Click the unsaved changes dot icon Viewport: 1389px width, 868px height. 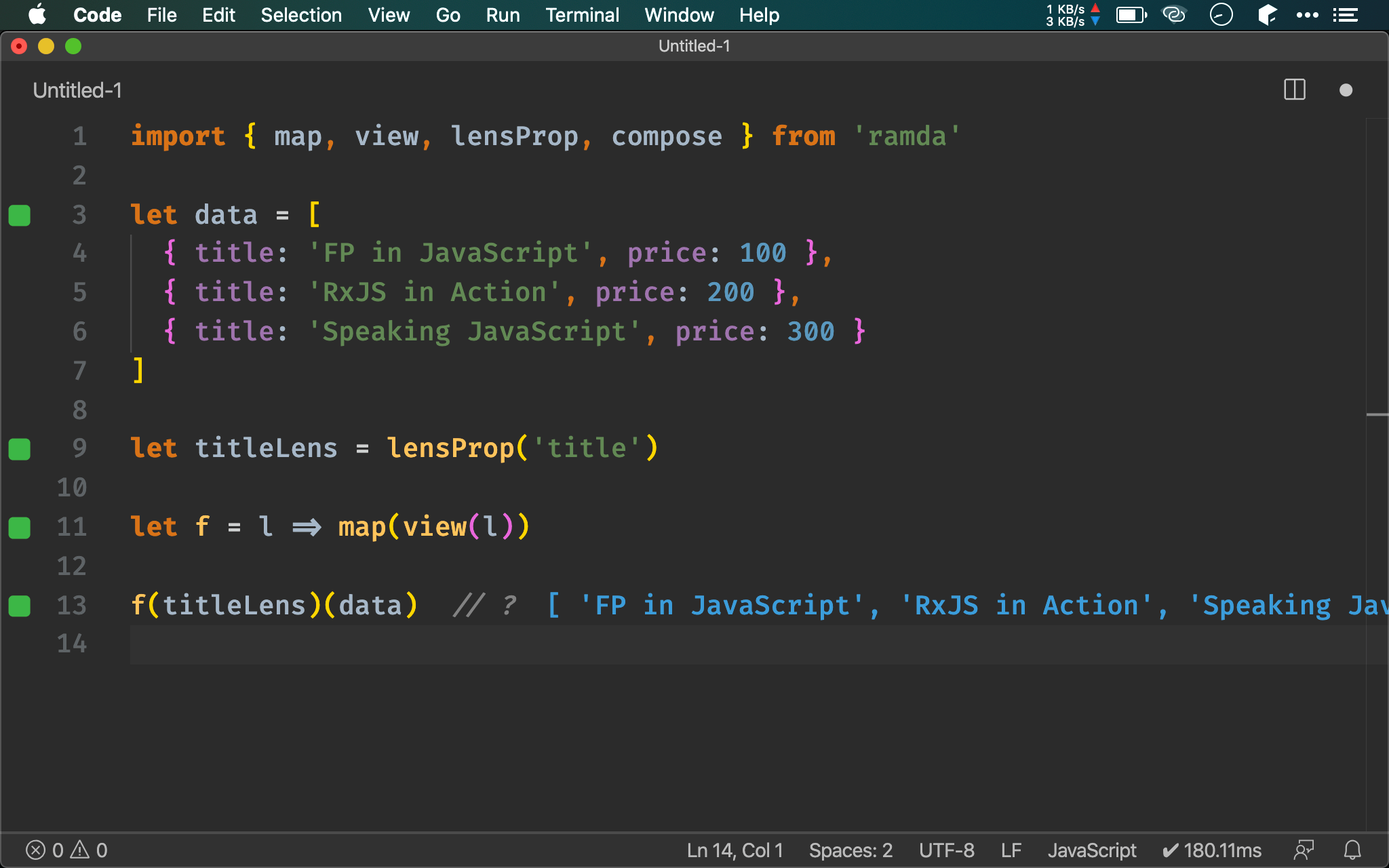coord(1346,90)
